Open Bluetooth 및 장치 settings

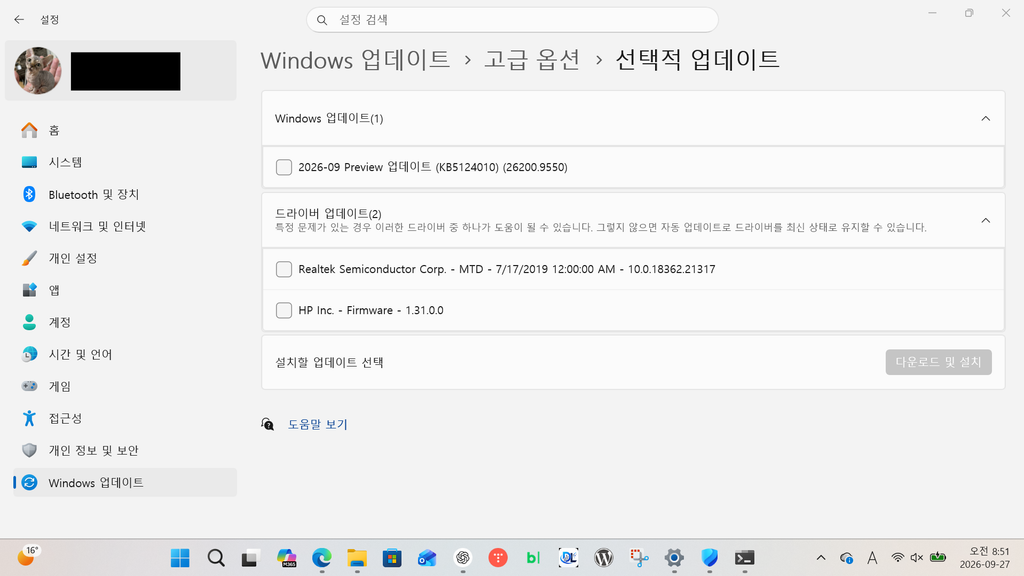(x=124, y=194)
